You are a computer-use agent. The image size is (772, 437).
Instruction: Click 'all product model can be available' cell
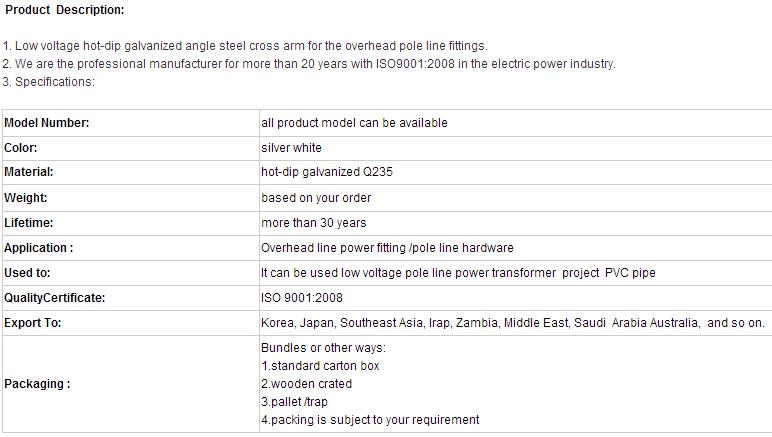[x=516, y=123]
